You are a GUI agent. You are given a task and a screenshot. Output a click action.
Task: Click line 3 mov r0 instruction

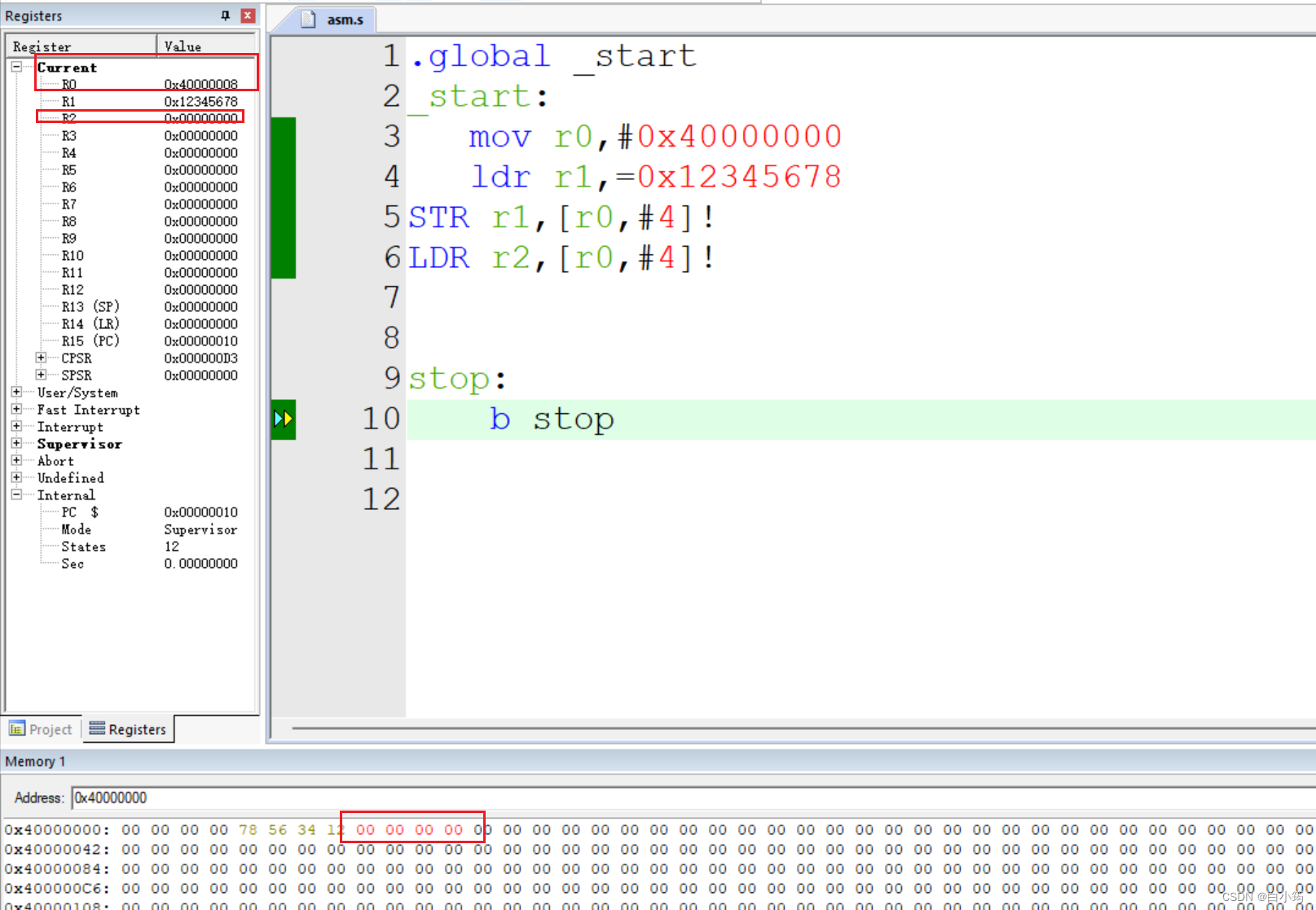click(x=655, y=136)
